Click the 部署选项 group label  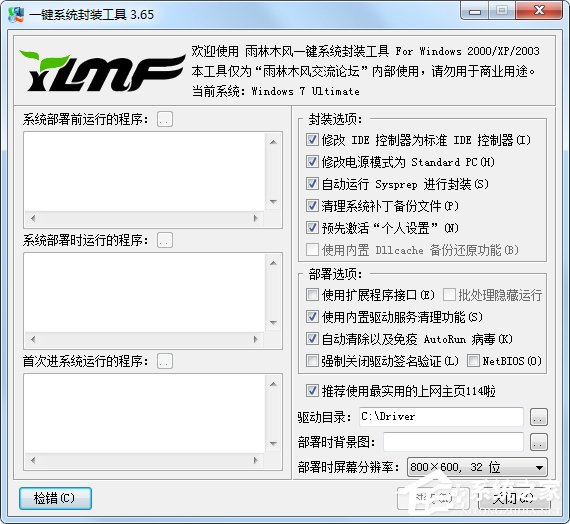click(335, 275)
